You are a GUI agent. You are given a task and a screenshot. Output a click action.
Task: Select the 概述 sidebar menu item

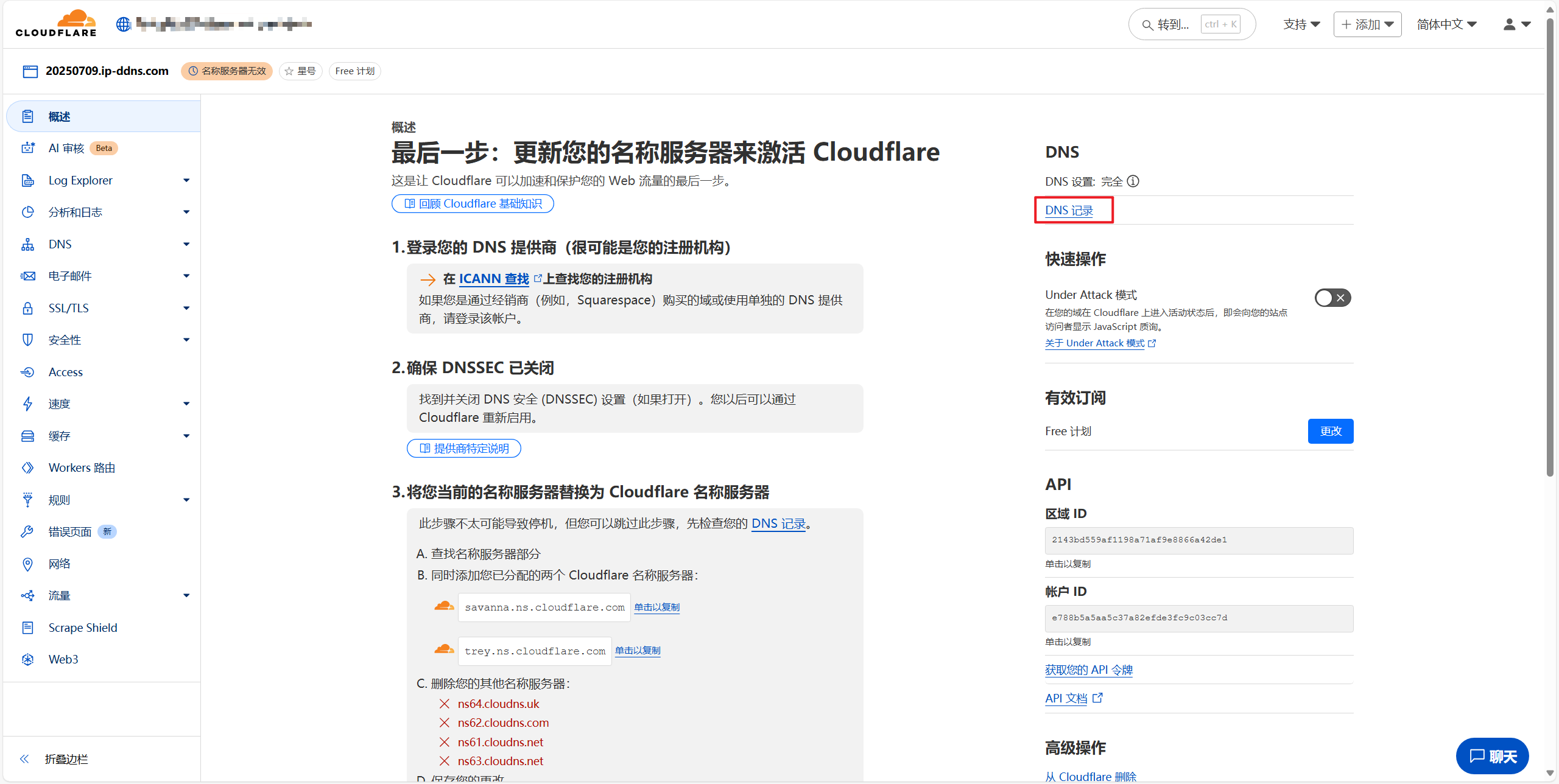click(x=104, y=116)
